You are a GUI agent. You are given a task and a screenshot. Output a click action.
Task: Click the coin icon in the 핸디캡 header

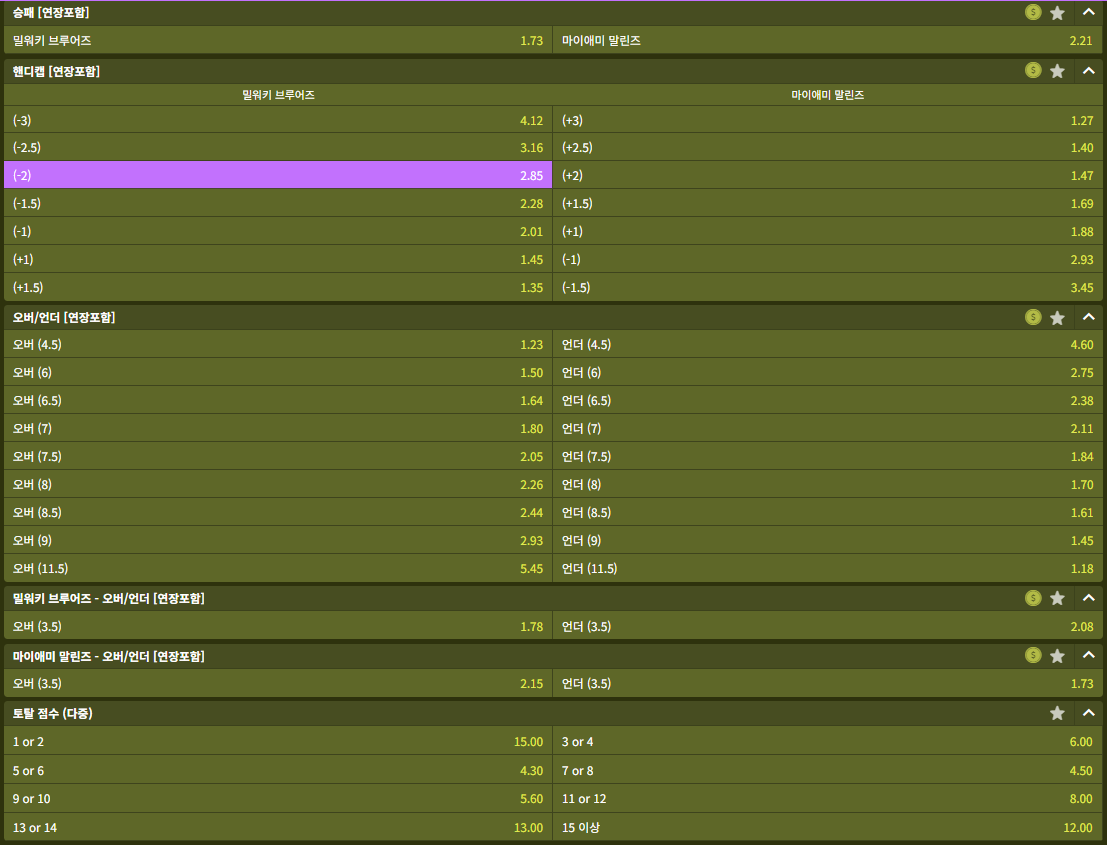[1033, 70]
